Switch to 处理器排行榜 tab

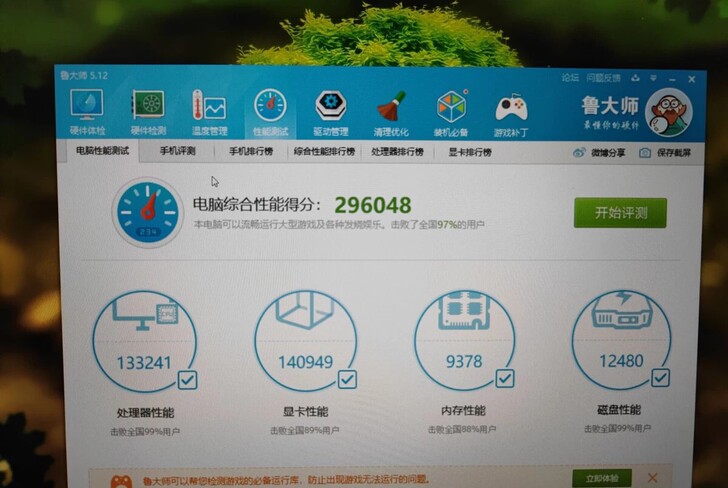[397, 152]
